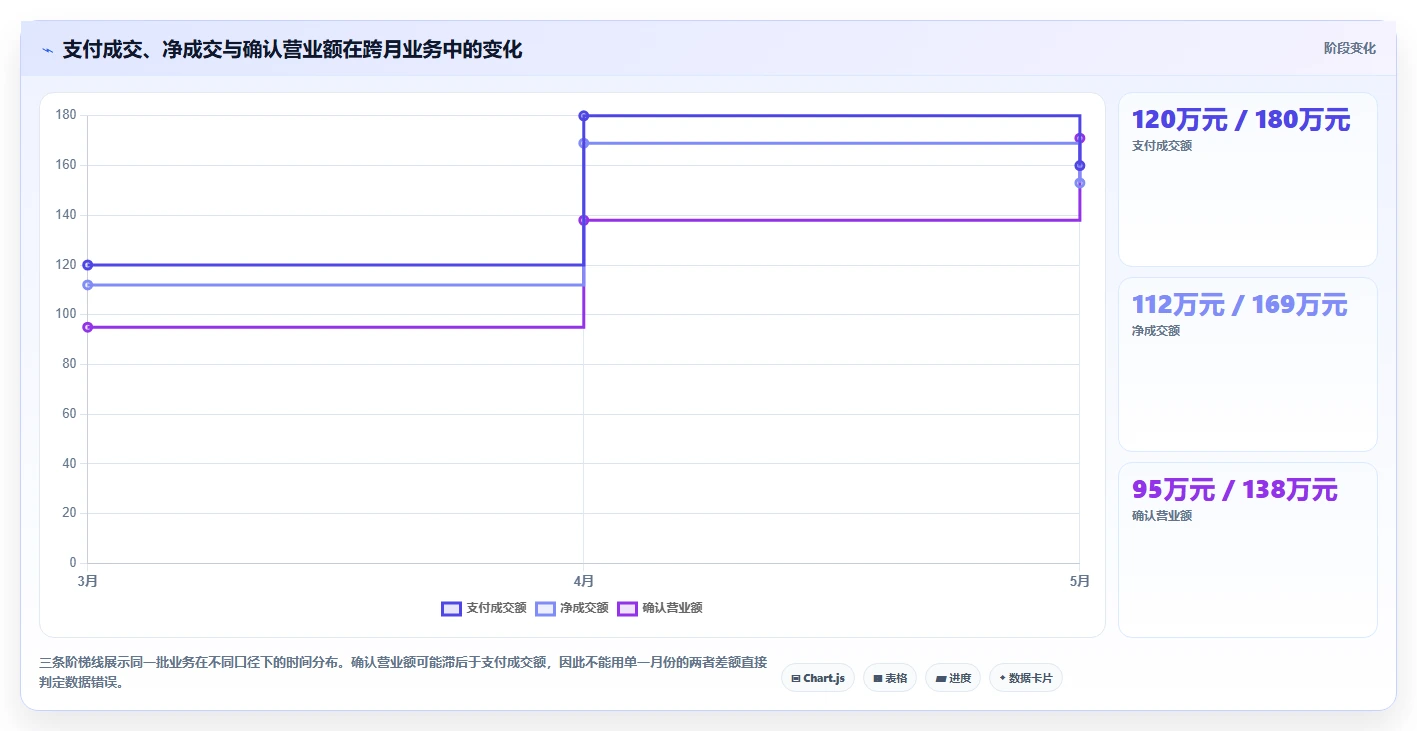This screenshot has height=731, width=1417.
Task: Click the 5月 x-axis label
Action: pos(1079,581)
